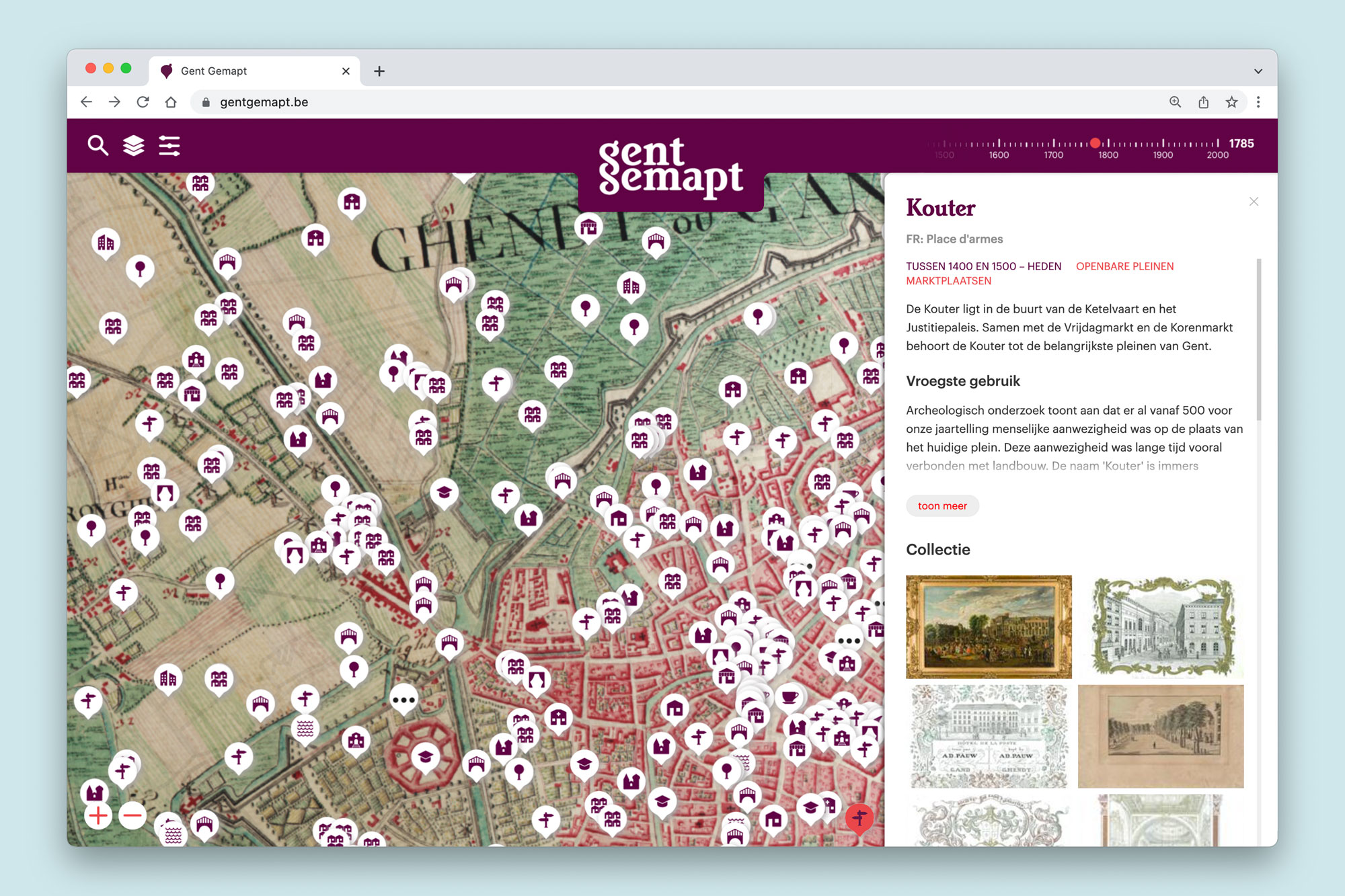Bookmark the page with the star icon
The height and width of the screenshot is (896, 1345).
(1231, 102)
